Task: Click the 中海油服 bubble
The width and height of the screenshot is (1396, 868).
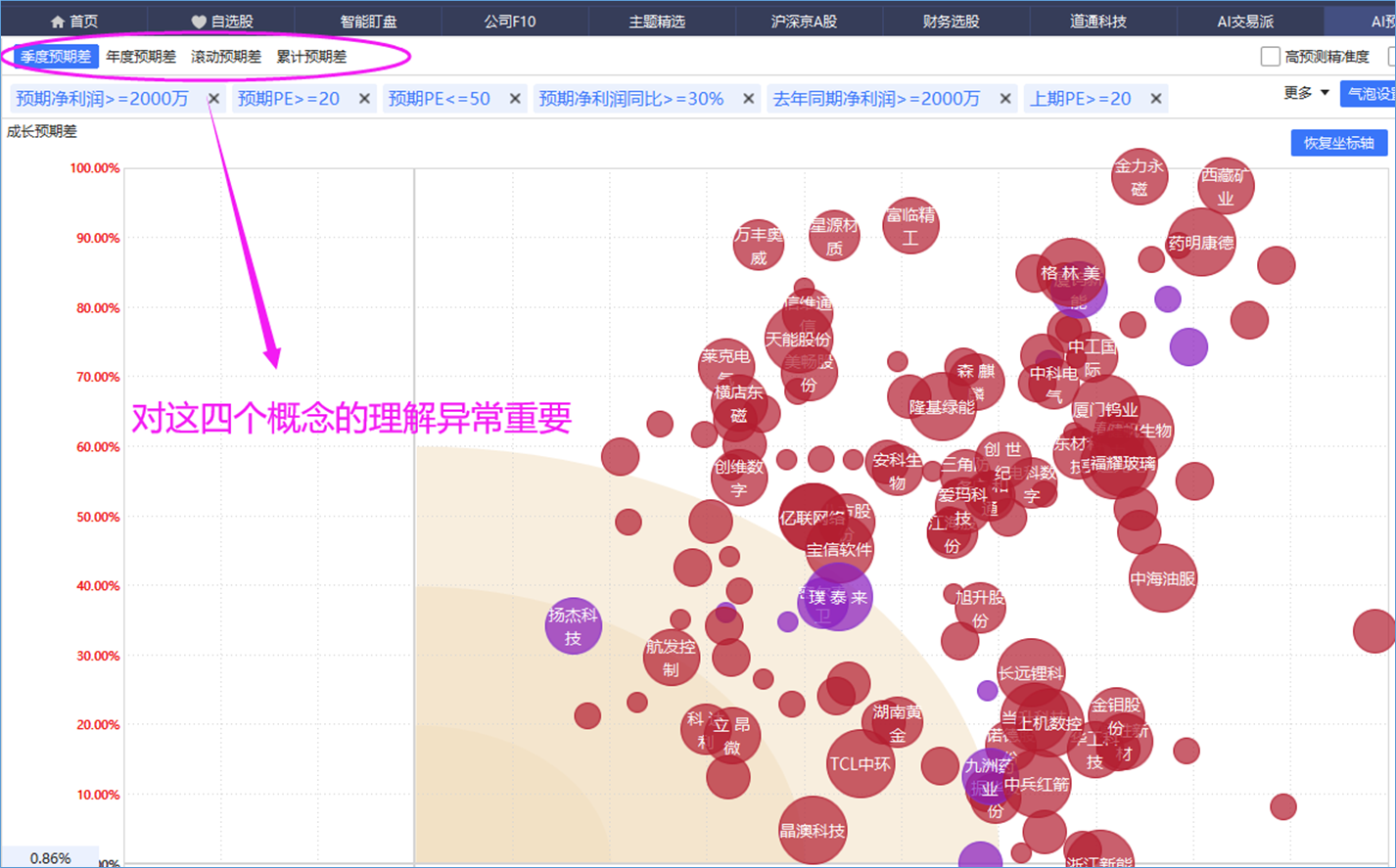Action: (x=1163, y=578)
